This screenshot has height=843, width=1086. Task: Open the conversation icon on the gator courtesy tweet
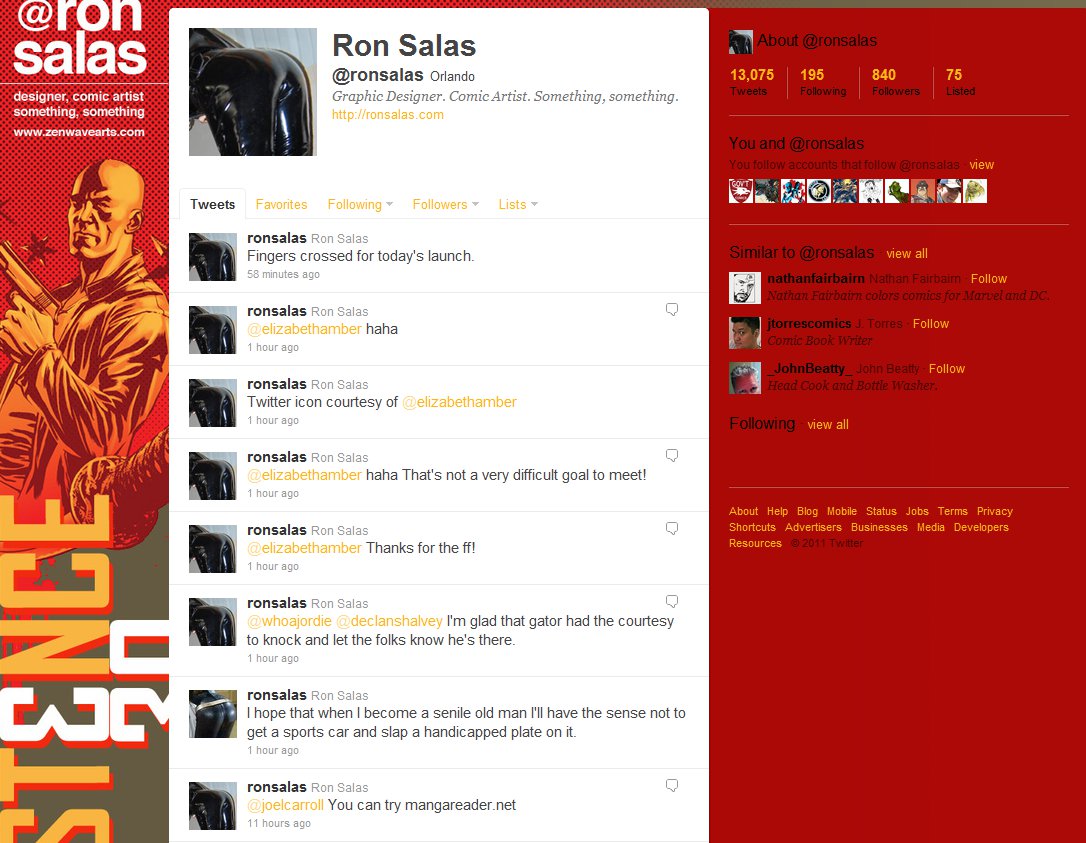pos(671,602)
